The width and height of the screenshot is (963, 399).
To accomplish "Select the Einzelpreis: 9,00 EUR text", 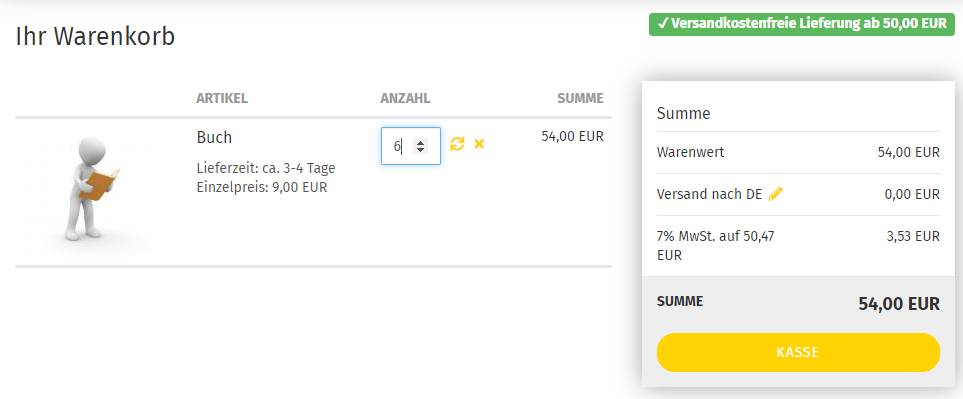I will 262,187.
